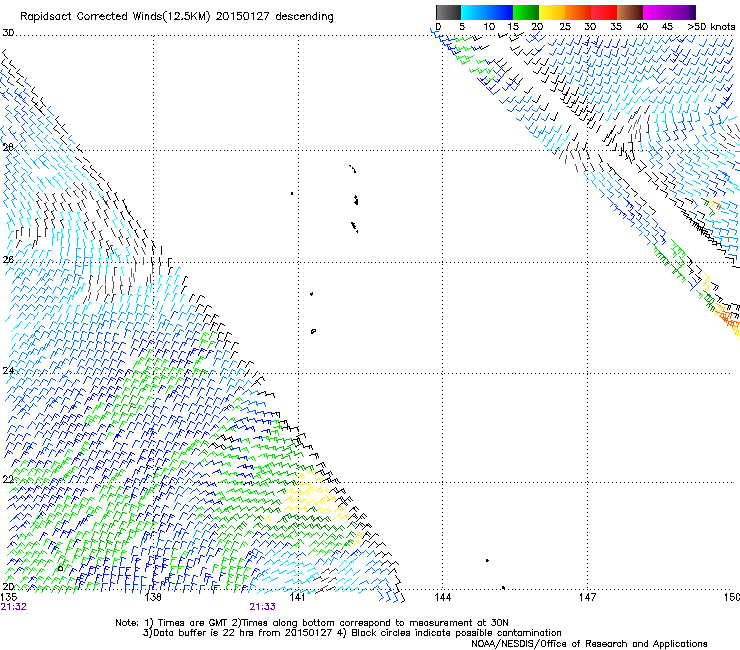Image resolution: width=740 pixels, height=650 pixels.
Task: Click the 'Times are GMT' note line
Action: point(312,623)
